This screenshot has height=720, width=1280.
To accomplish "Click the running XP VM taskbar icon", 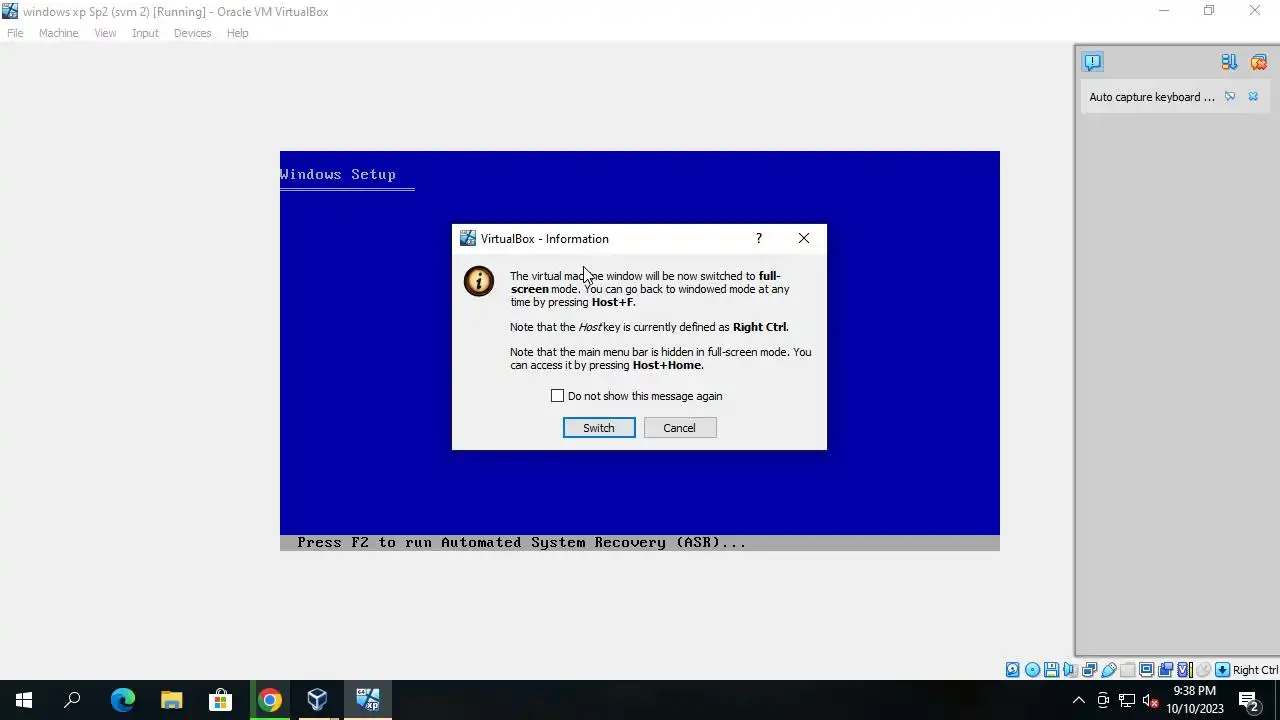I will click(x=367, y=700).
